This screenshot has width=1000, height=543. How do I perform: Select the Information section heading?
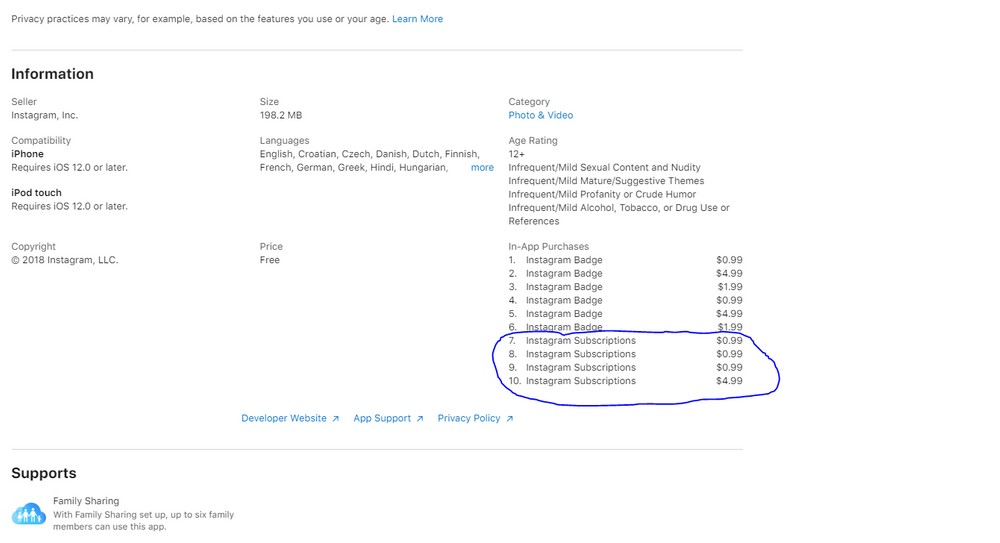52,74
